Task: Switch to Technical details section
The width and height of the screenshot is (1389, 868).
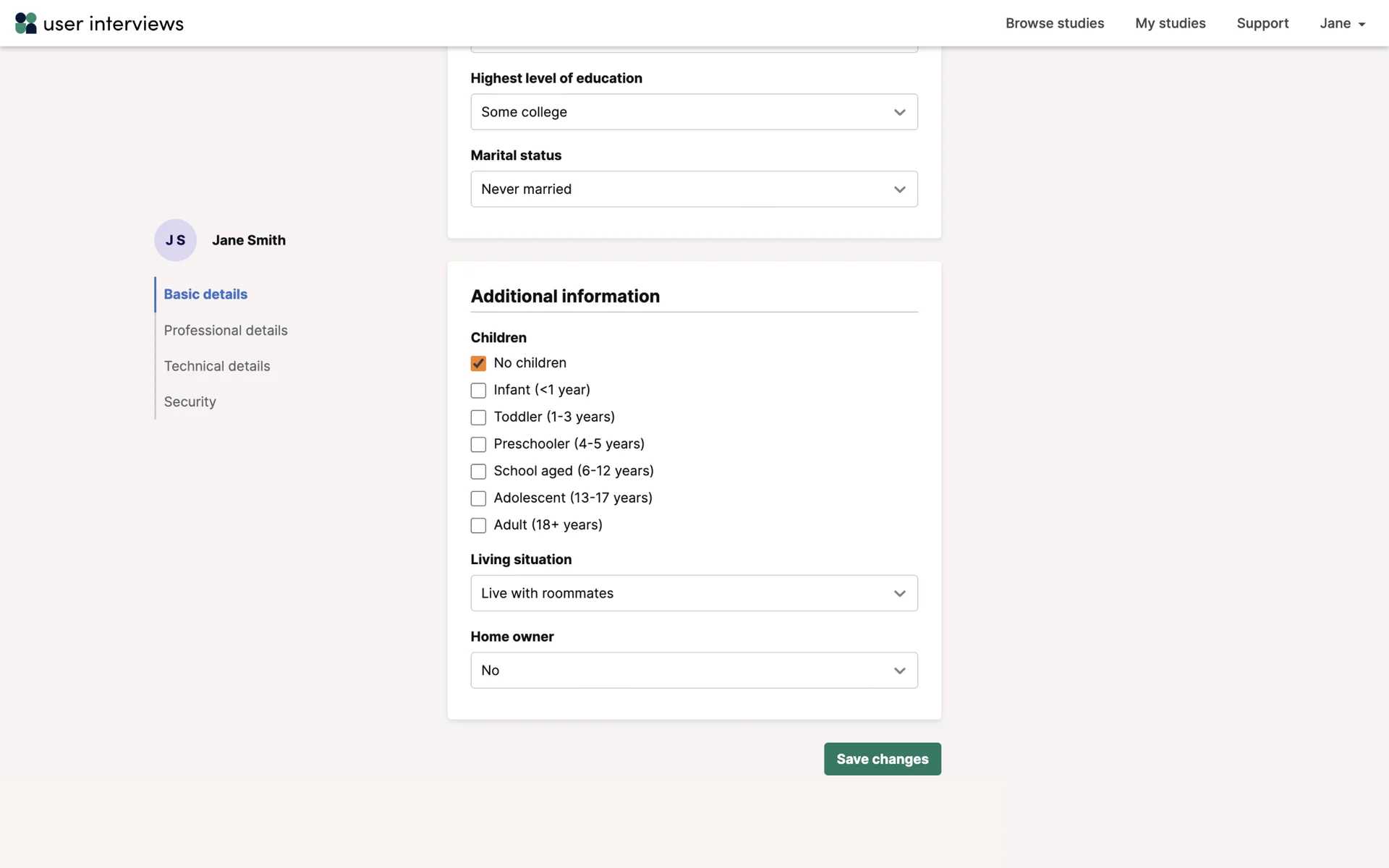Action: [x=217, y=366]
